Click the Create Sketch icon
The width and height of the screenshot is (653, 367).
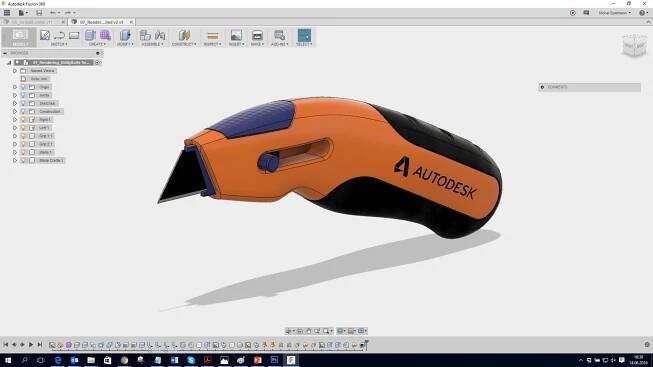pyautogui.click(x=45, y=35)
